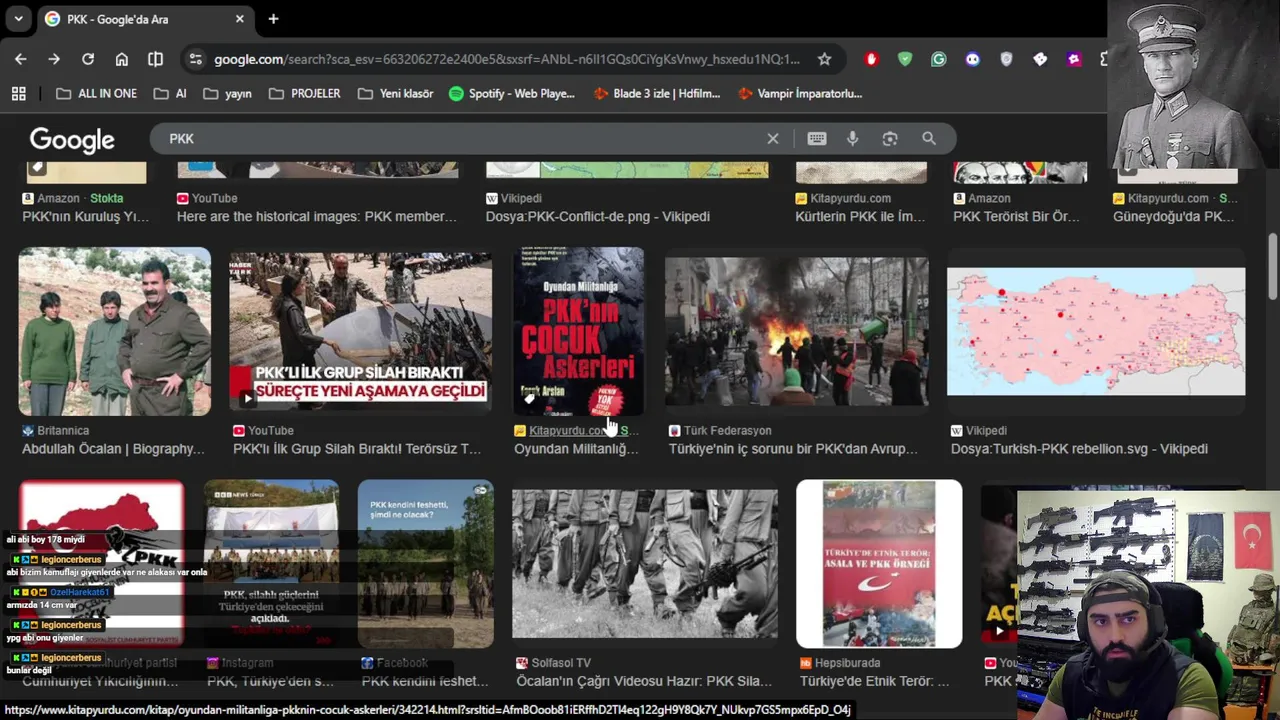Image resolution: width=1280 pixels, height=720 pixels.
Task: Bookmark this page with the star
Action: click(x=824, y=59)
